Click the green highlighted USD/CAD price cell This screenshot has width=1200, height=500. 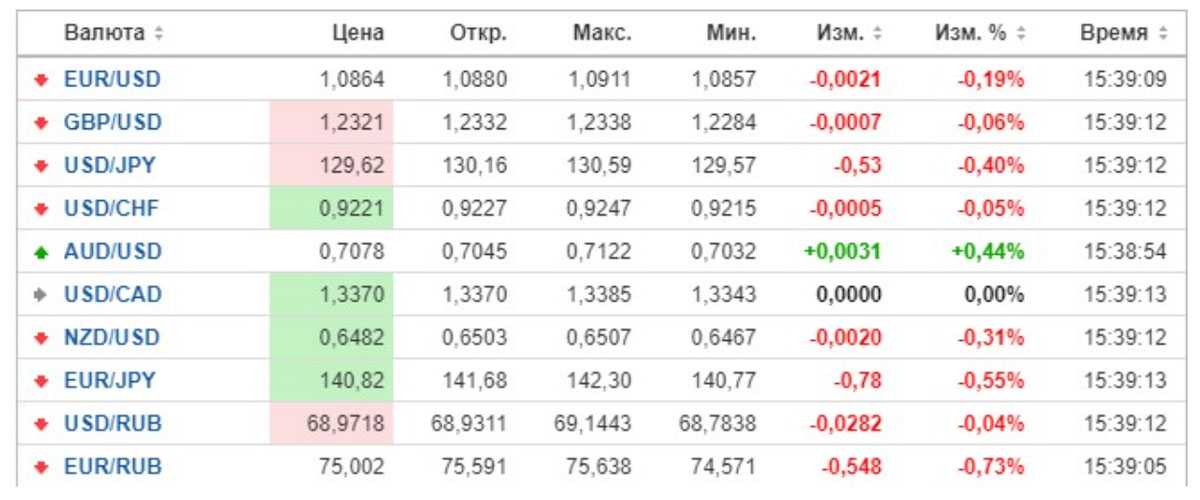coord(332,295)
